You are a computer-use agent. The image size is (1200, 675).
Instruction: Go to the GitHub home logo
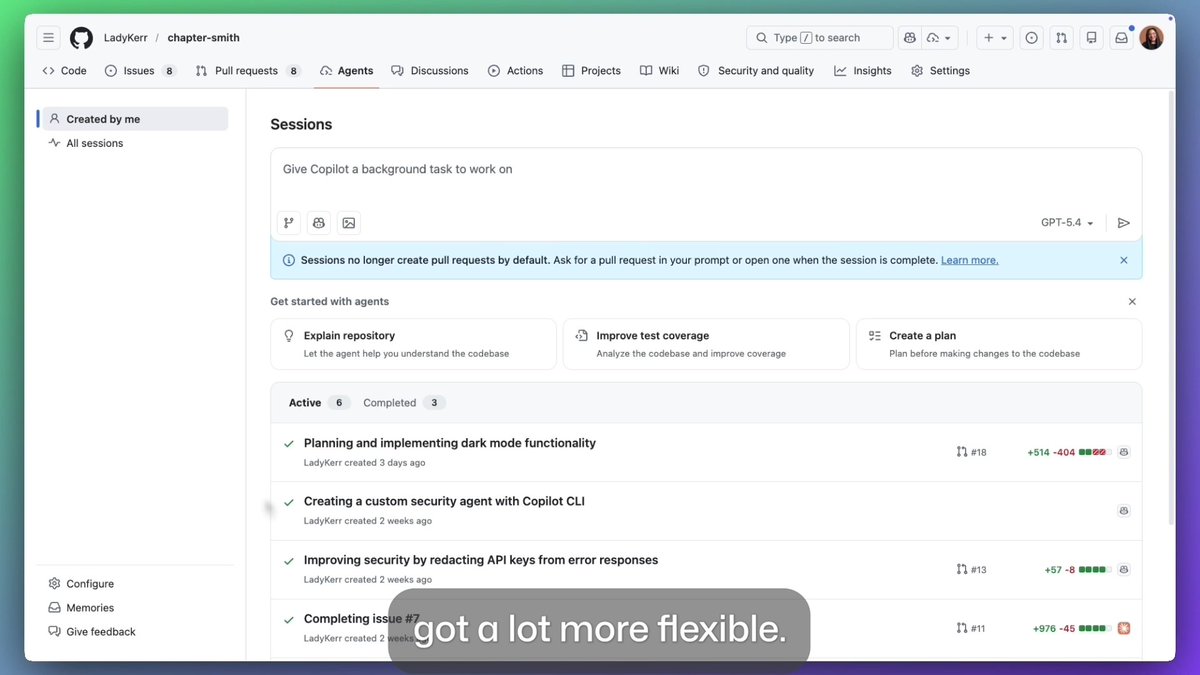[81, 38]
